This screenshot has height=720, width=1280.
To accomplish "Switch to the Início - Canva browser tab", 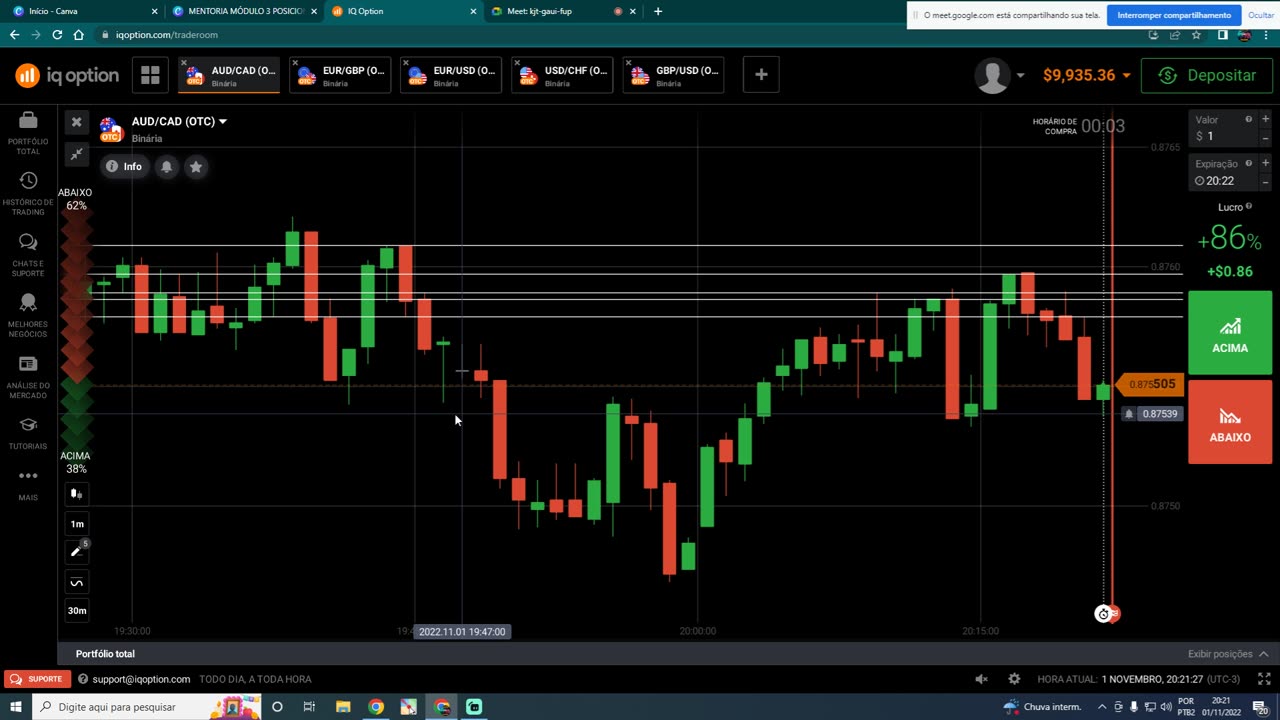I will pyautogui.click(x=83, y=11).
